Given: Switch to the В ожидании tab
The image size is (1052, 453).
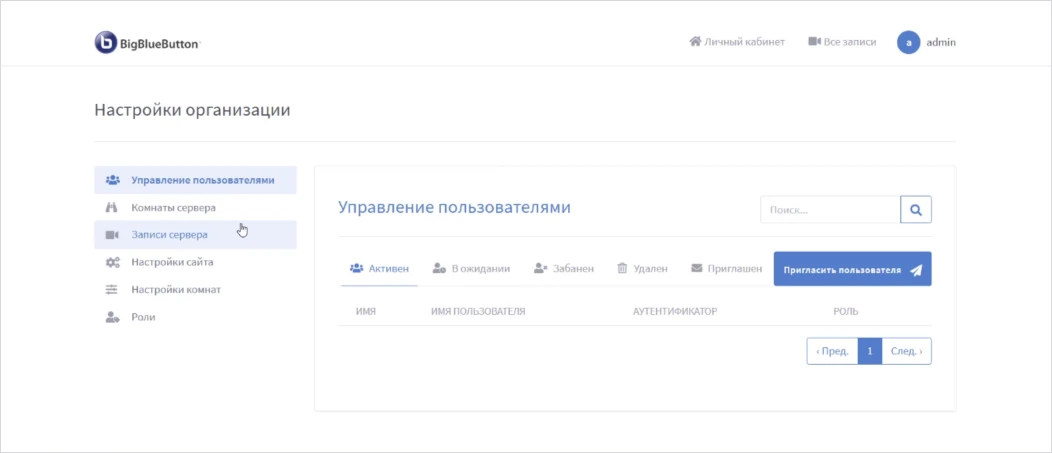Looking at the screenshot, I should [x=471, y=268].
